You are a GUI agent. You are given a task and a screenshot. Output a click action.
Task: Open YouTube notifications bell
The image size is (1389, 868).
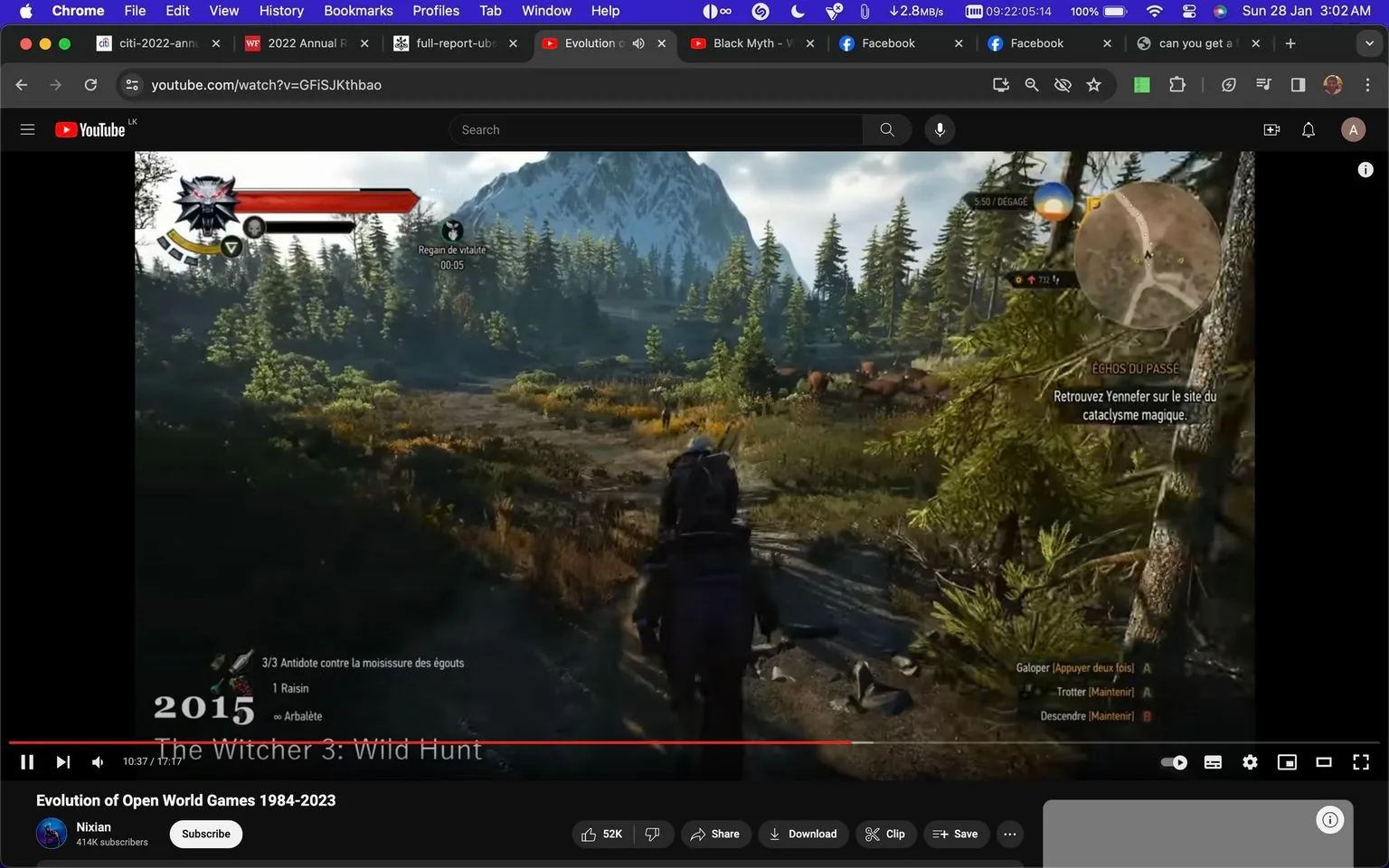pos(1308,129)
